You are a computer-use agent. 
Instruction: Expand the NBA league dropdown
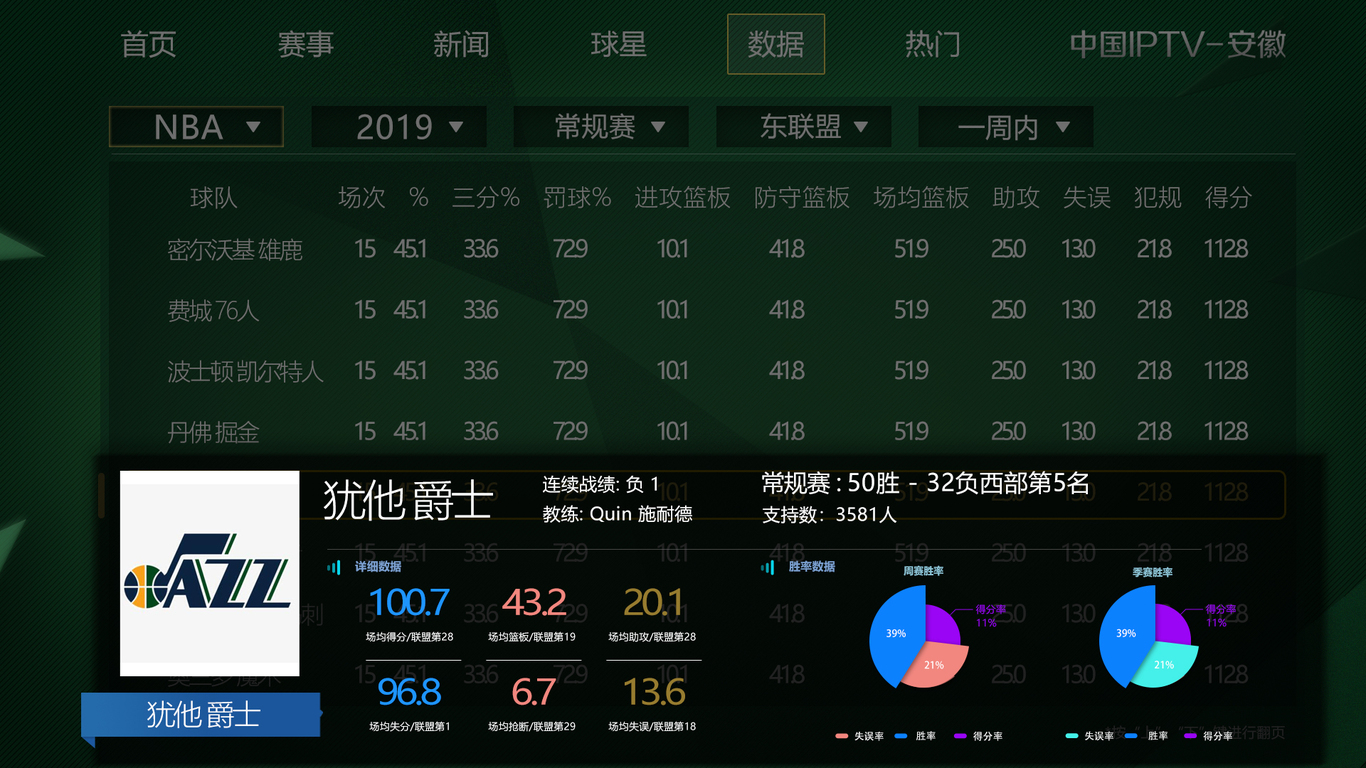click(196, 127)
